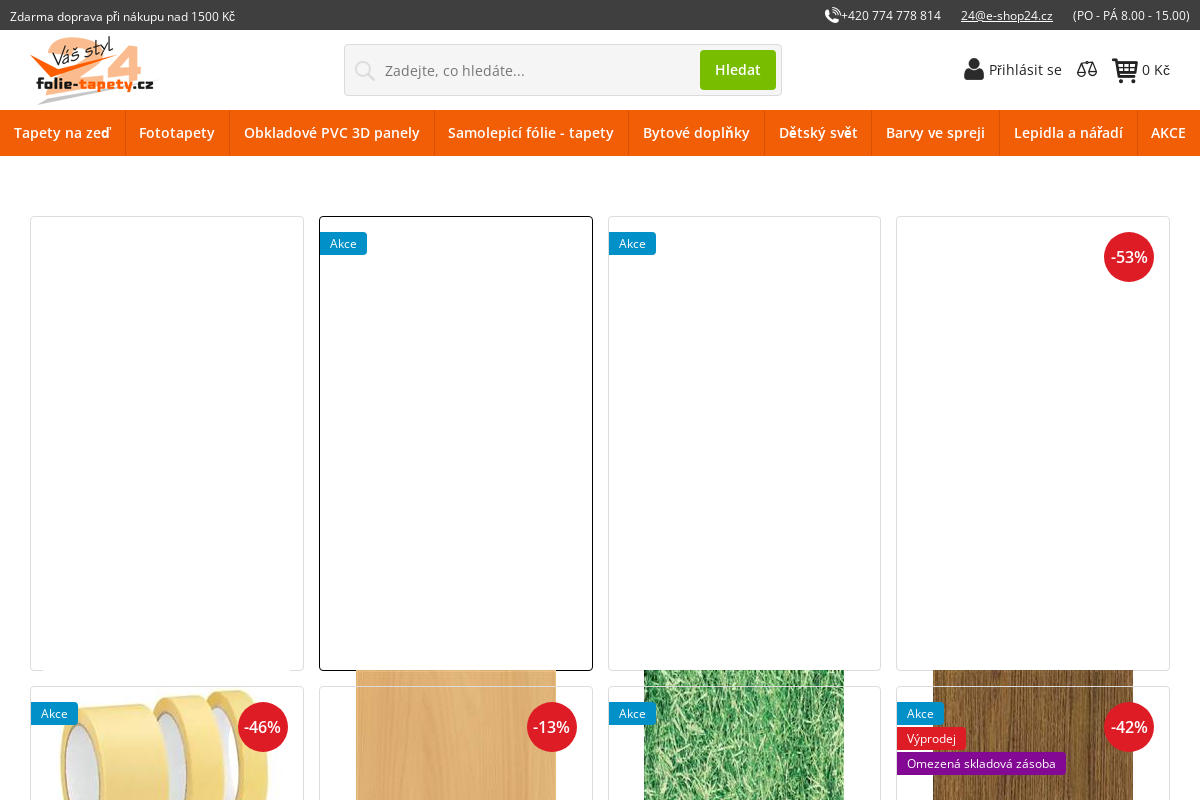The height and width of the screenshot is (800, 1200).
Task: Open product comparison scales icon
Action: click(x=1087, y=70)
